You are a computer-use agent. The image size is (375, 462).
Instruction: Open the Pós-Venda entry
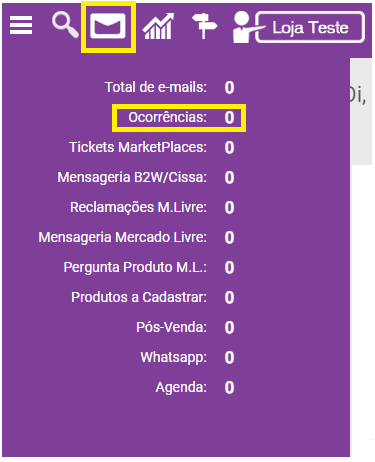point(171,327)
